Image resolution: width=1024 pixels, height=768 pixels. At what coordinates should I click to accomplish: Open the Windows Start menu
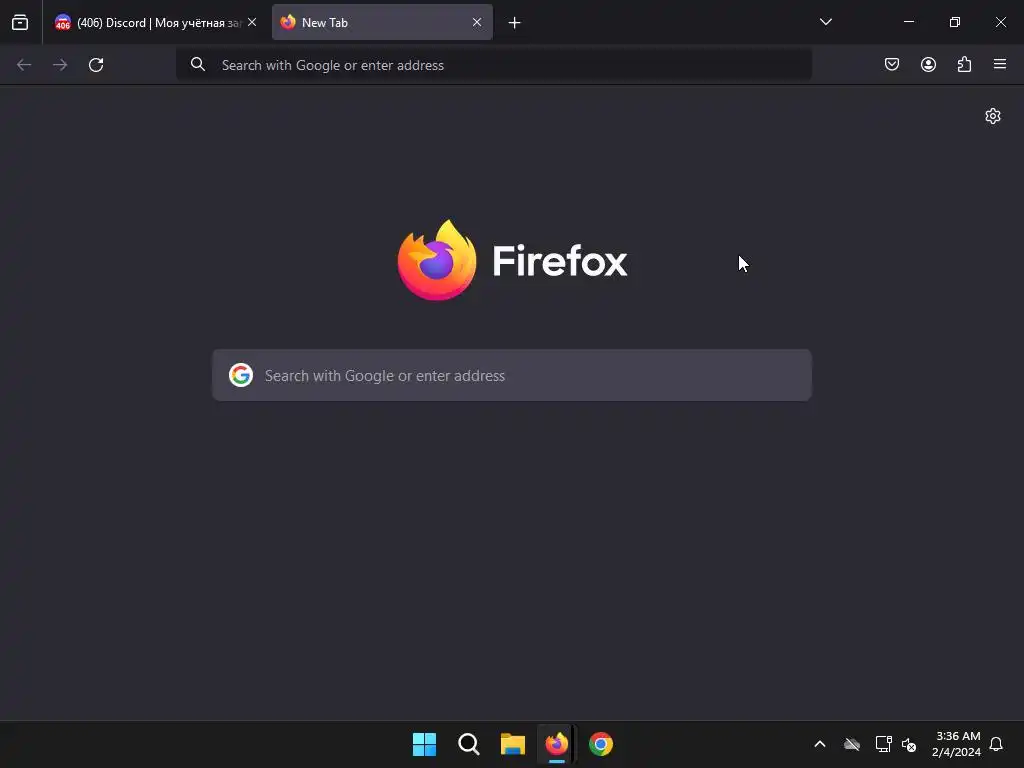click(x=424, y=744)
